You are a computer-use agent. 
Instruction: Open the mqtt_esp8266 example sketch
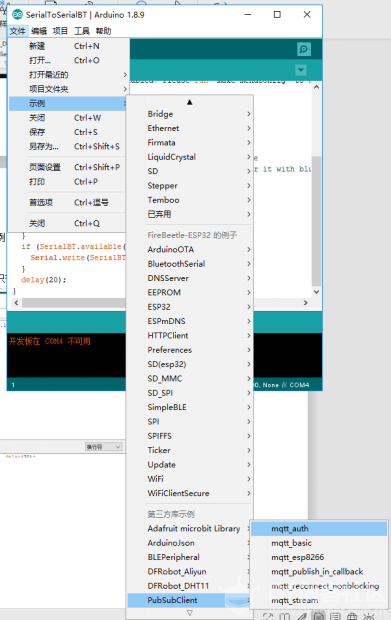click(x=319, y=557)
